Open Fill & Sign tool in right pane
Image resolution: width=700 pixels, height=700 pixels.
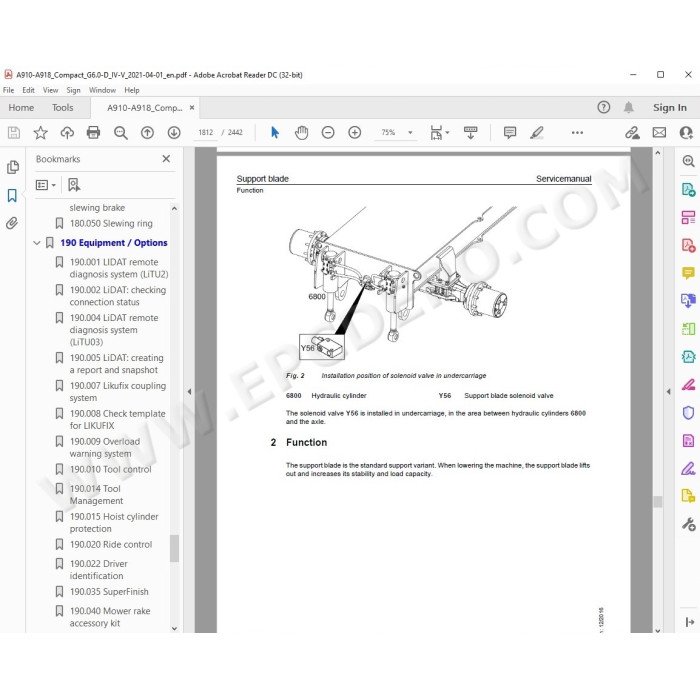tap(688, 468)
